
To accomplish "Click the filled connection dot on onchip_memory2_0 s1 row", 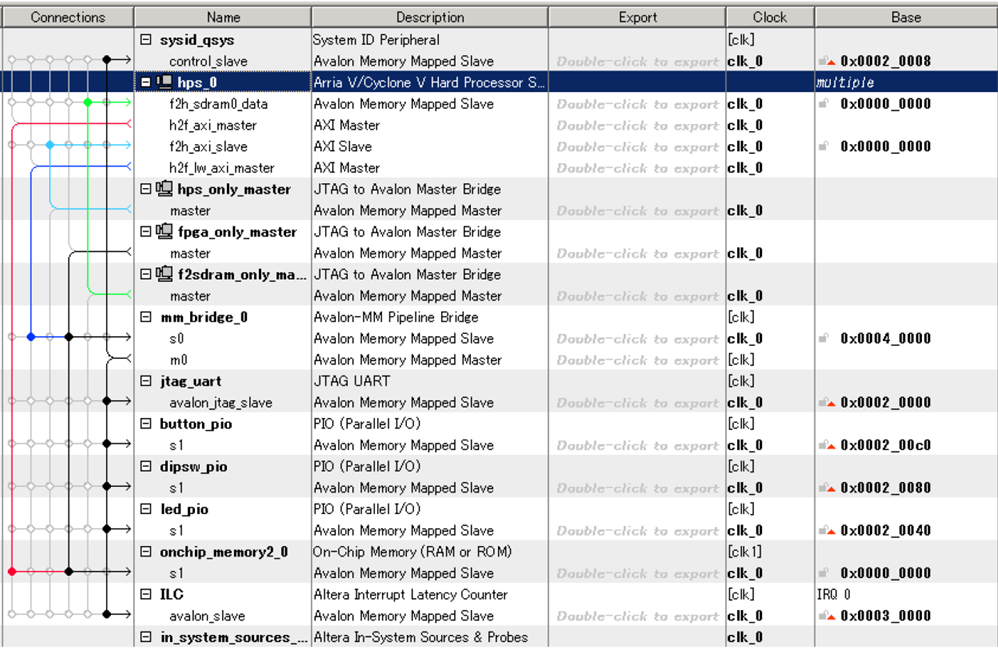I will pyautogui.click(x=68, y=573).
